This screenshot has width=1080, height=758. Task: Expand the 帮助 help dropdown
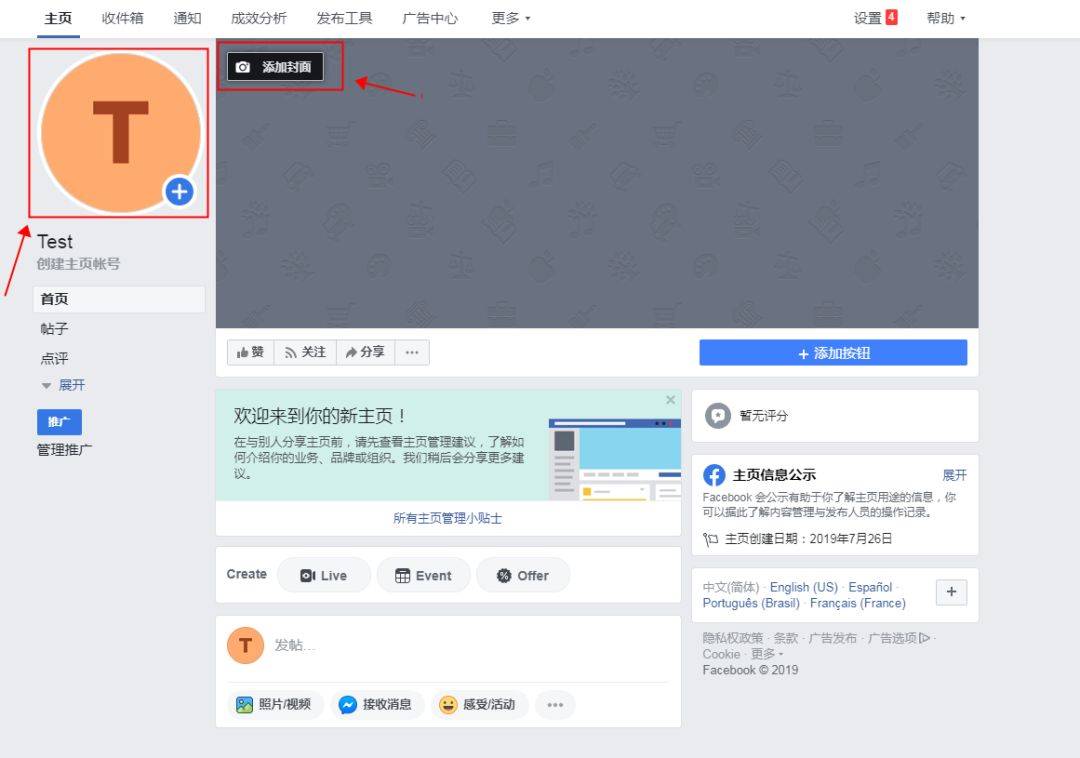click(946, 19)
